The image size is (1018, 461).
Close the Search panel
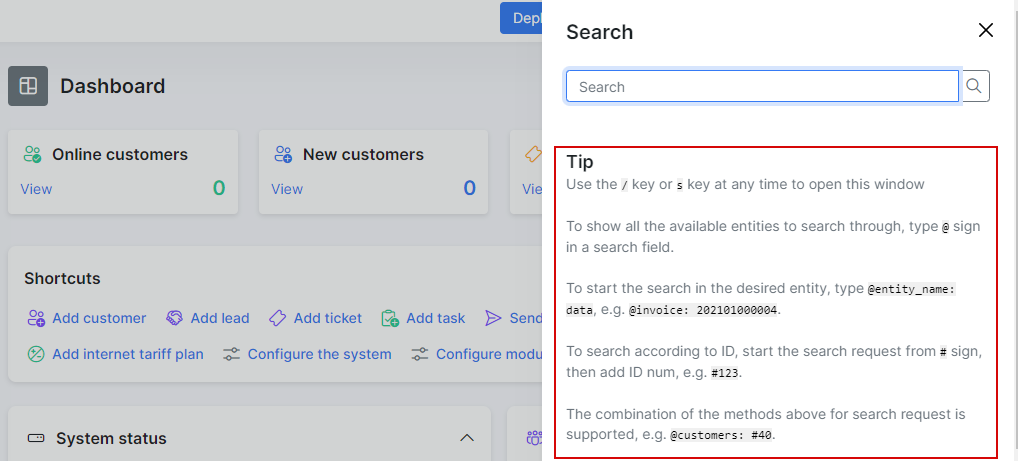tap(986, 31)
